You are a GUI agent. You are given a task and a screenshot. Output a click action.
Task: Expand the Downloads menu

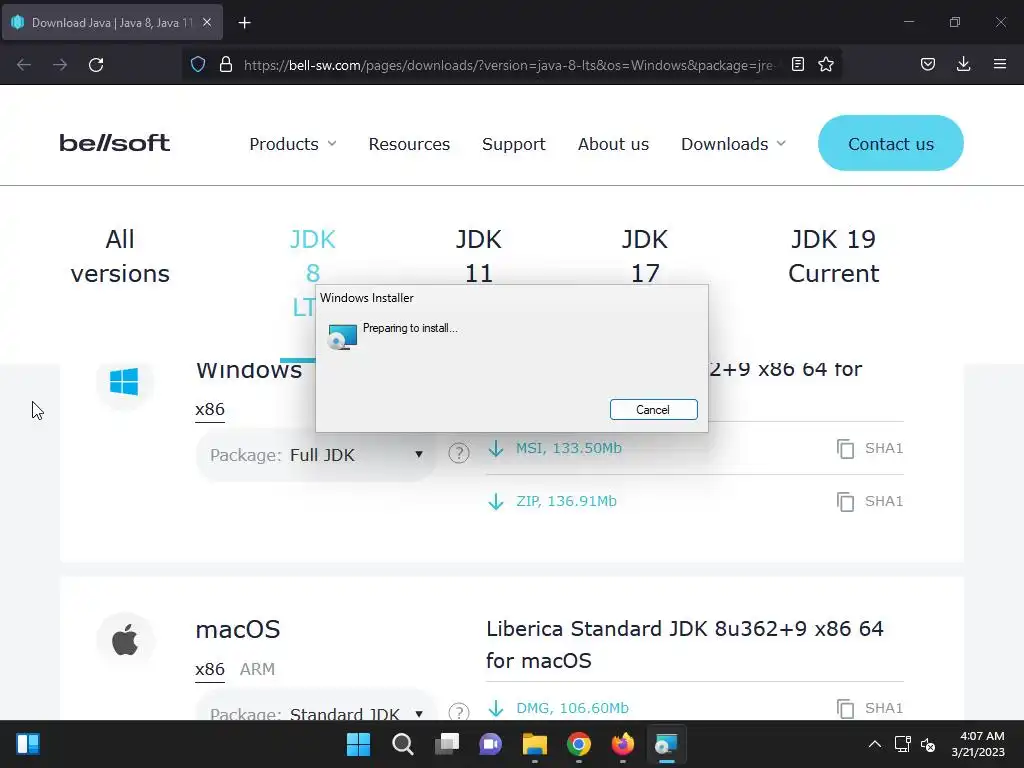[x=733, y=144]
